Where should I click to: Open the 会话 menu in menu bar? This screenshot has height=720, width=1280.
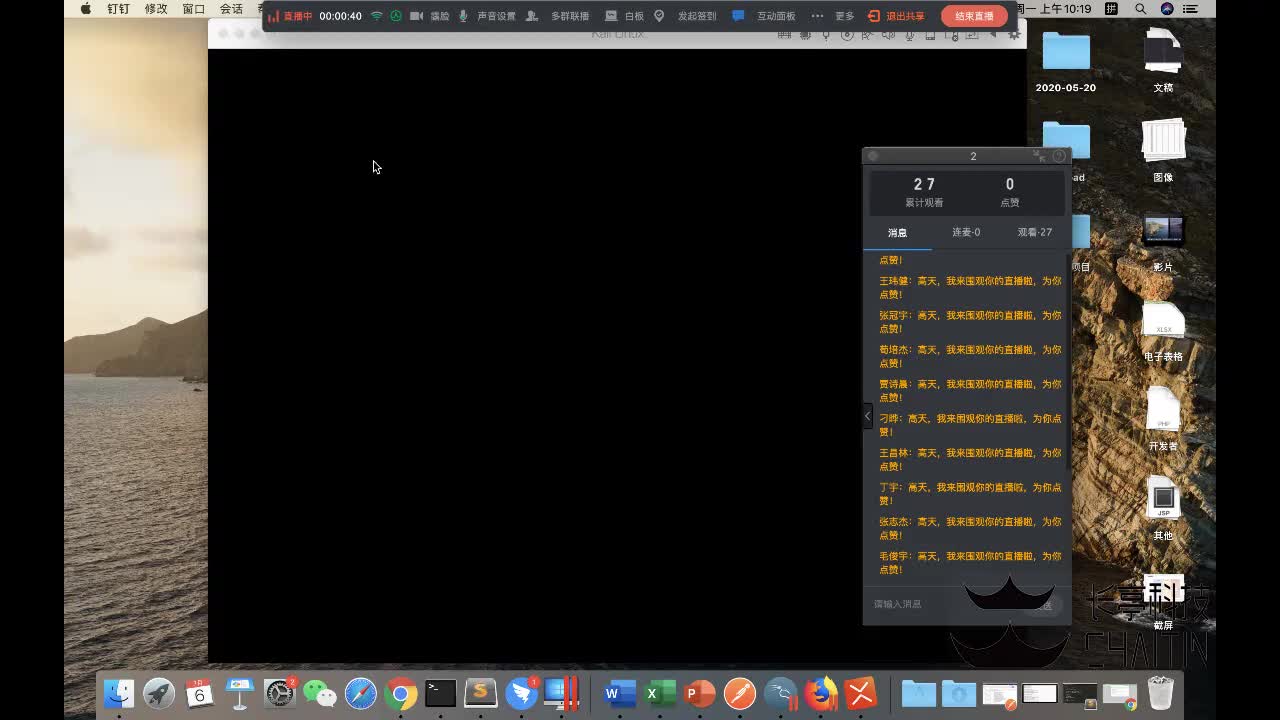[231, 9]
